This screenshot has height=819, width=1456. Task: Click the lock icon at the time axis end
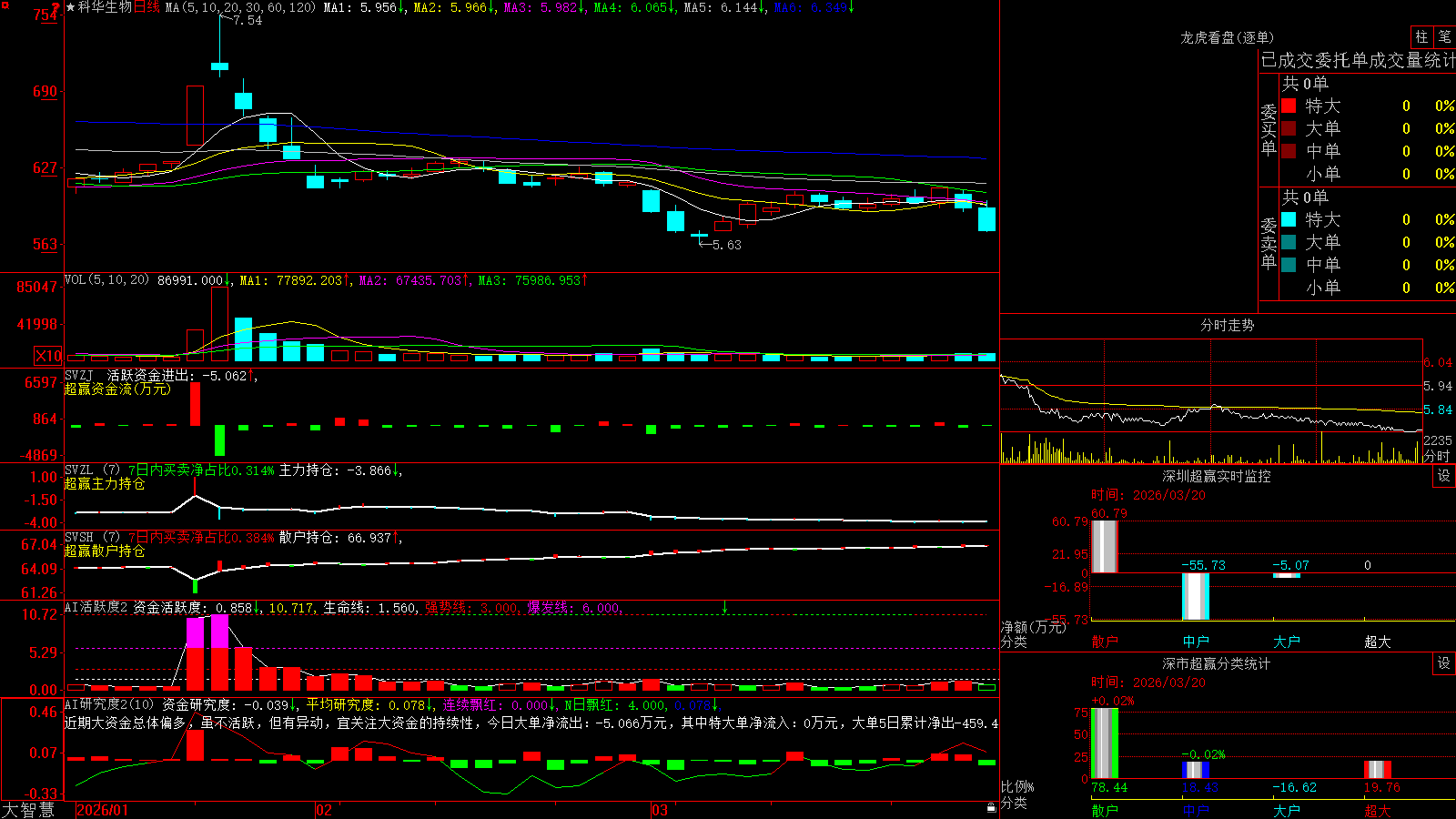click(x=991, y=807)
